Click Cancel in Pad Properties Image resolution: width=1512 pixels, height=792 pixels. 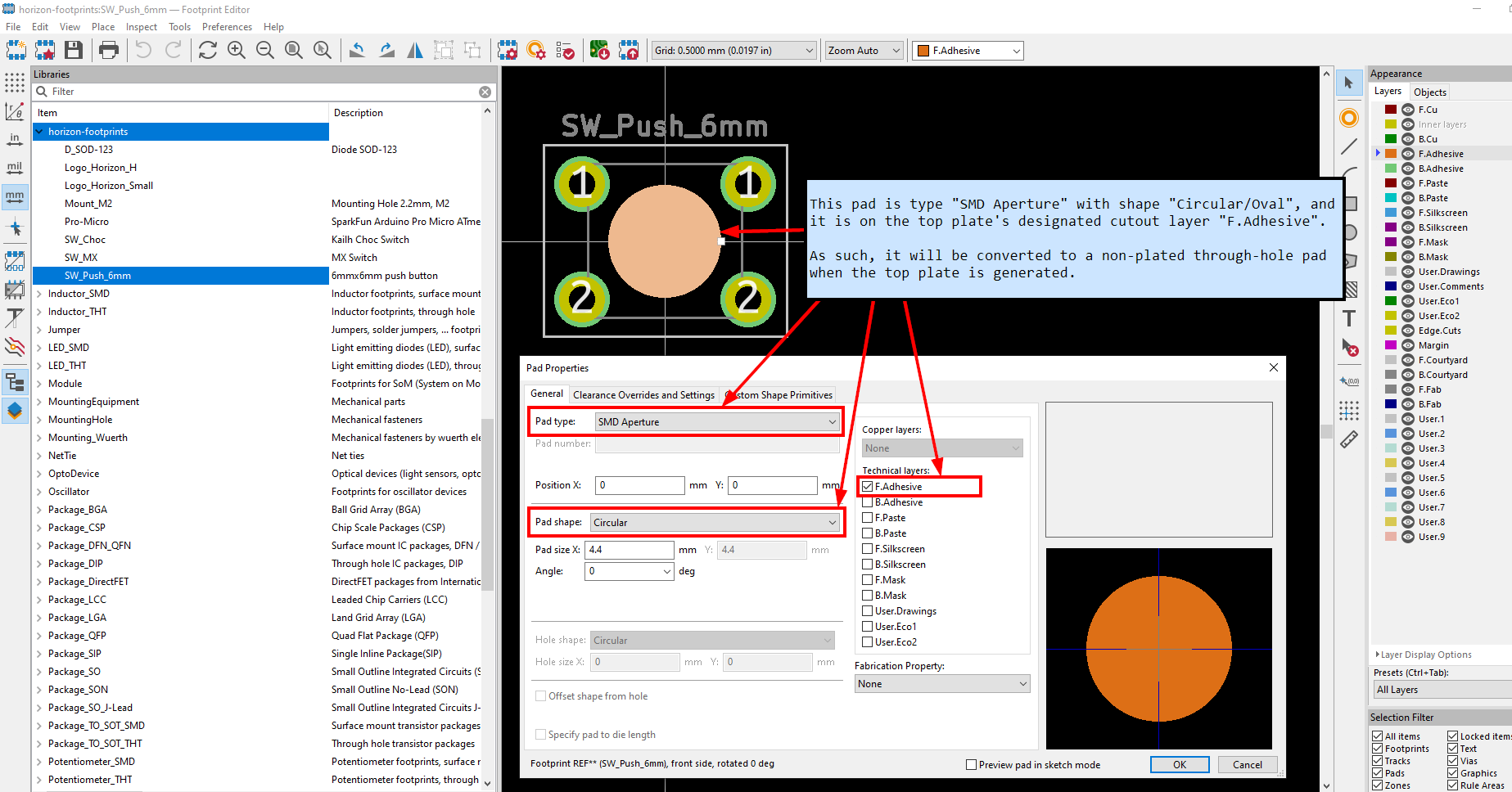pyautogui.click(x=1248, y=765)
